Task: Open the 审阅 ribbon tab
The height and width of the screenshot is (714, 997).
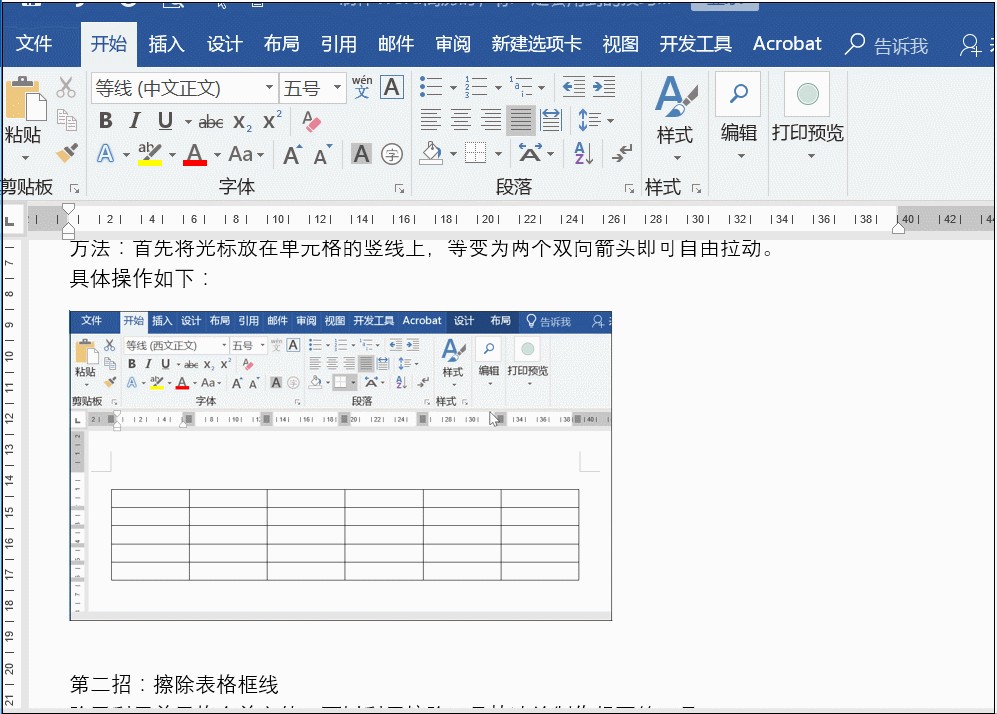Action: pos(453,44)
